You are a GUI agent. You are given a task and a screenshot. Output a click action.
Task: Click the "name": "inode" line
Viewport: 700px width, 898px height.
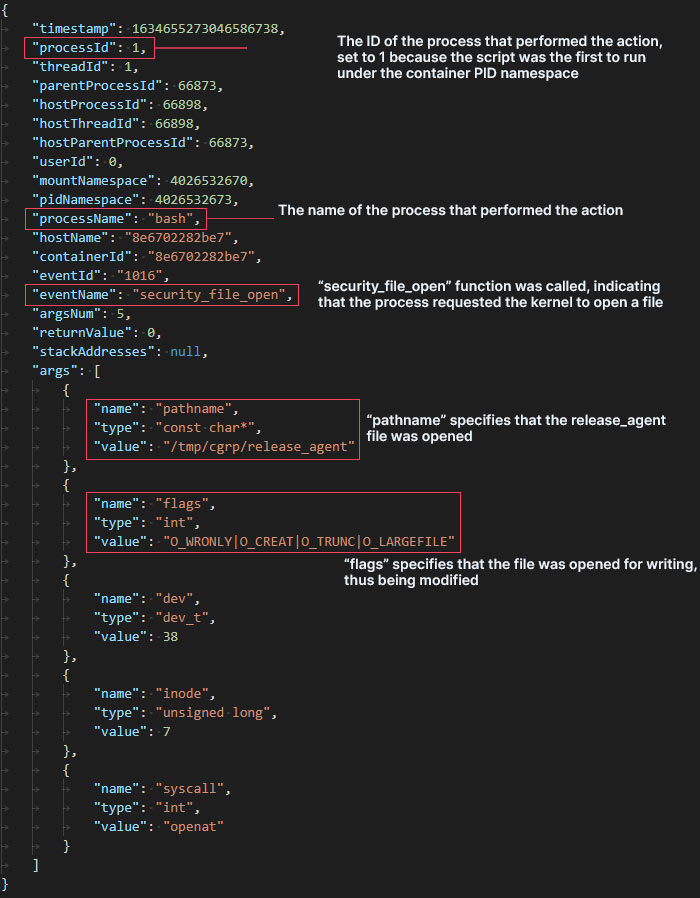click(x=154, y=694)
